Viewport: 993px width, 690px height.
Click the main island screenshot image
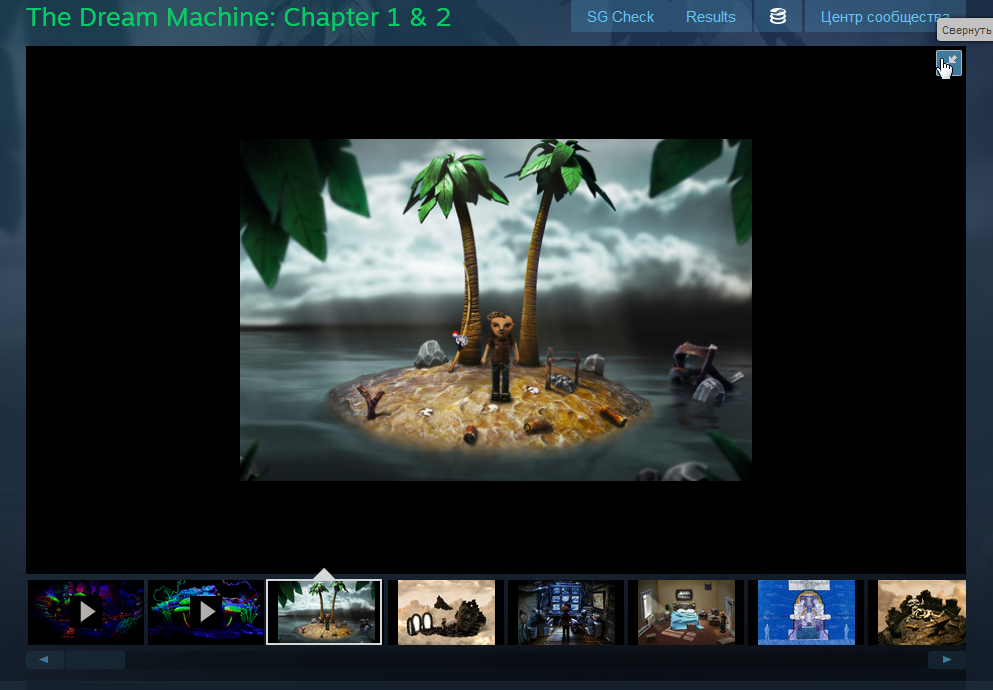click(496, 310)
